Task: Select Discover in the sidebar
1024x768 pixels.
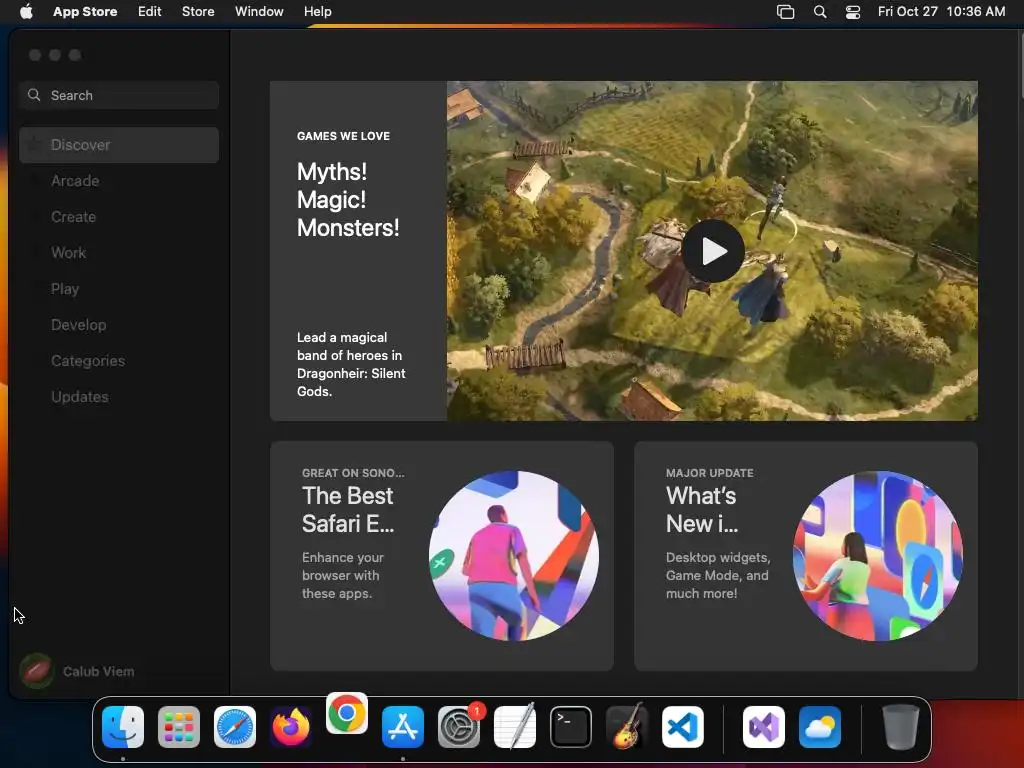Action: pos(119,145)
